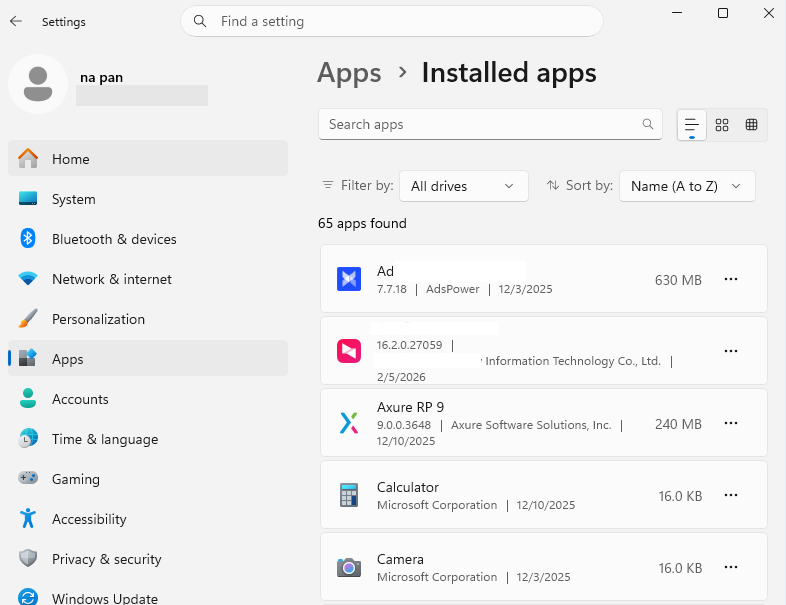Open the na pan user profile avatar
The image size is (786, 605).
click(38, 84)
